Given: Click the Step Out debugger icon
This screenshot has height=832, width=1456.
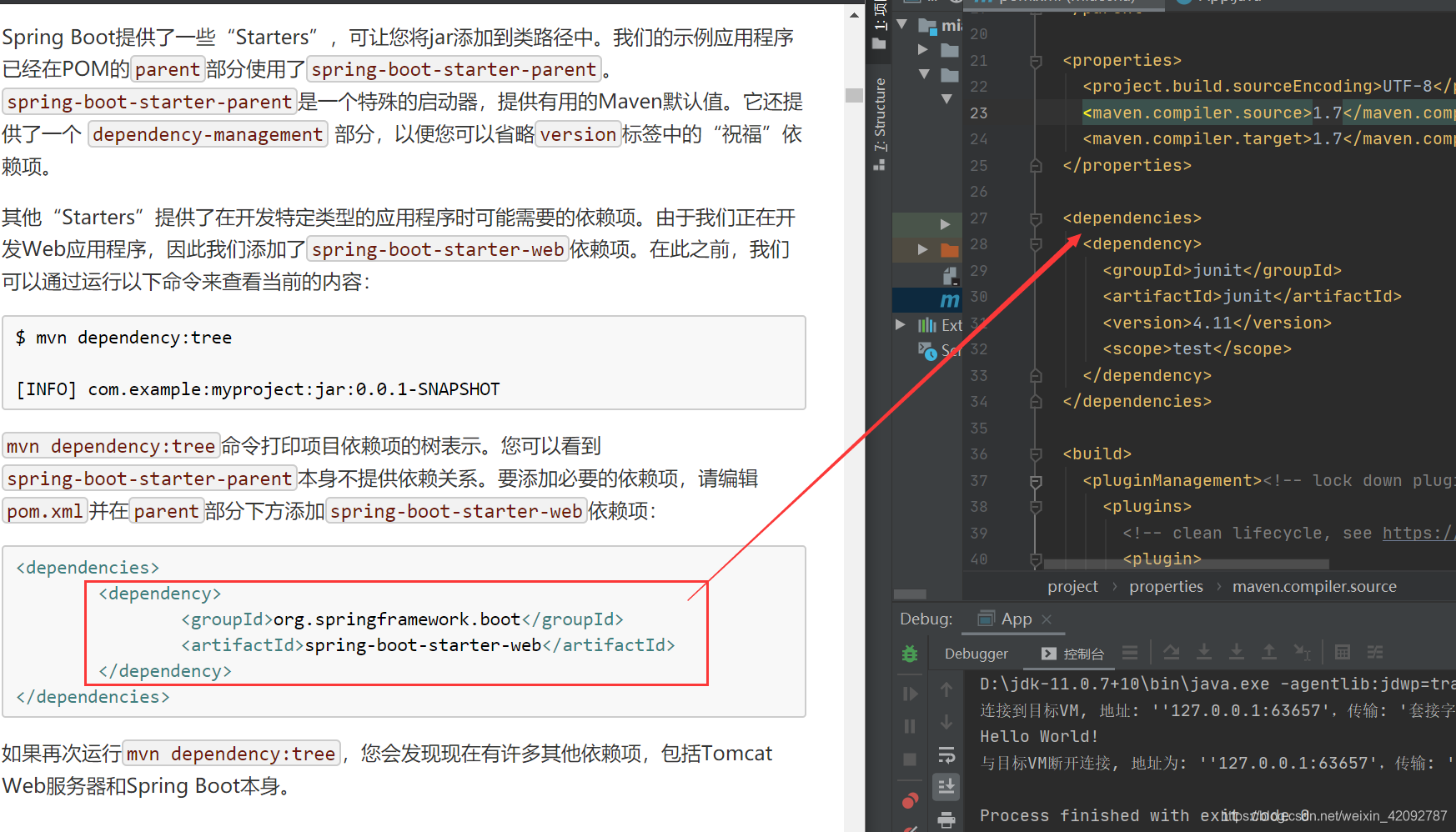Looking at the screenshot, I should pyautogui.click(x=1269, y=652).
